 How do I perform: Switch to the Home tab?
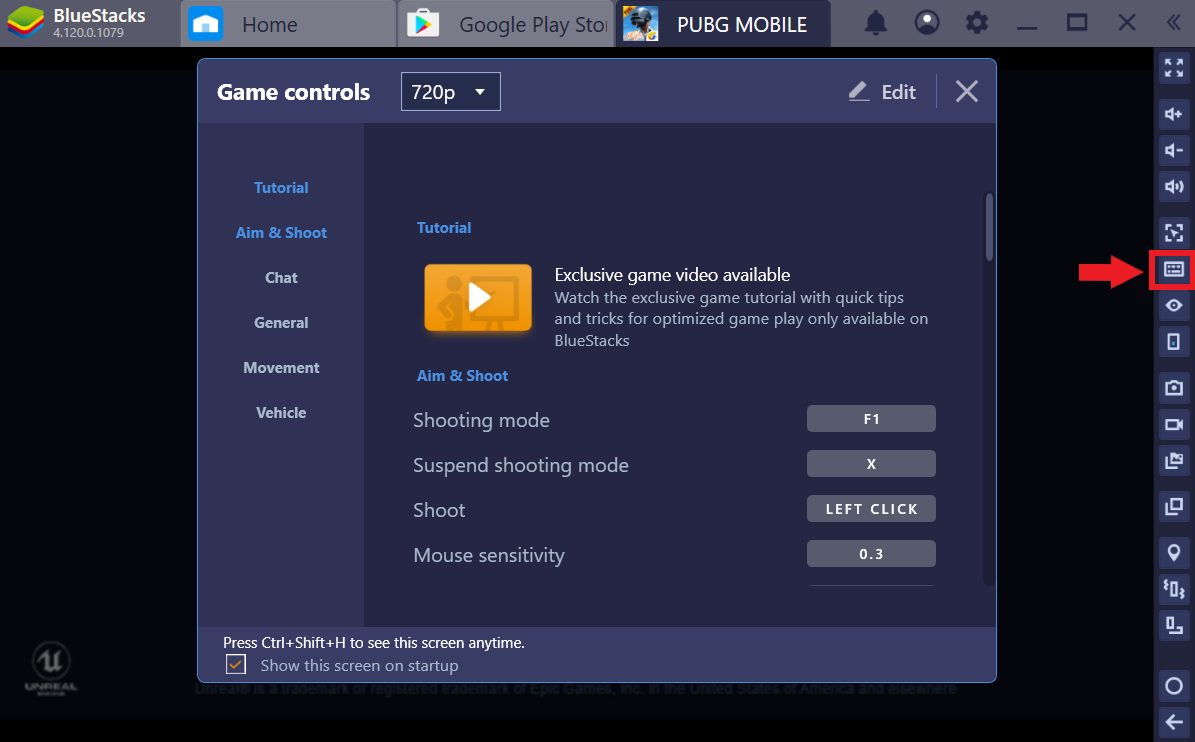[288, 24]
